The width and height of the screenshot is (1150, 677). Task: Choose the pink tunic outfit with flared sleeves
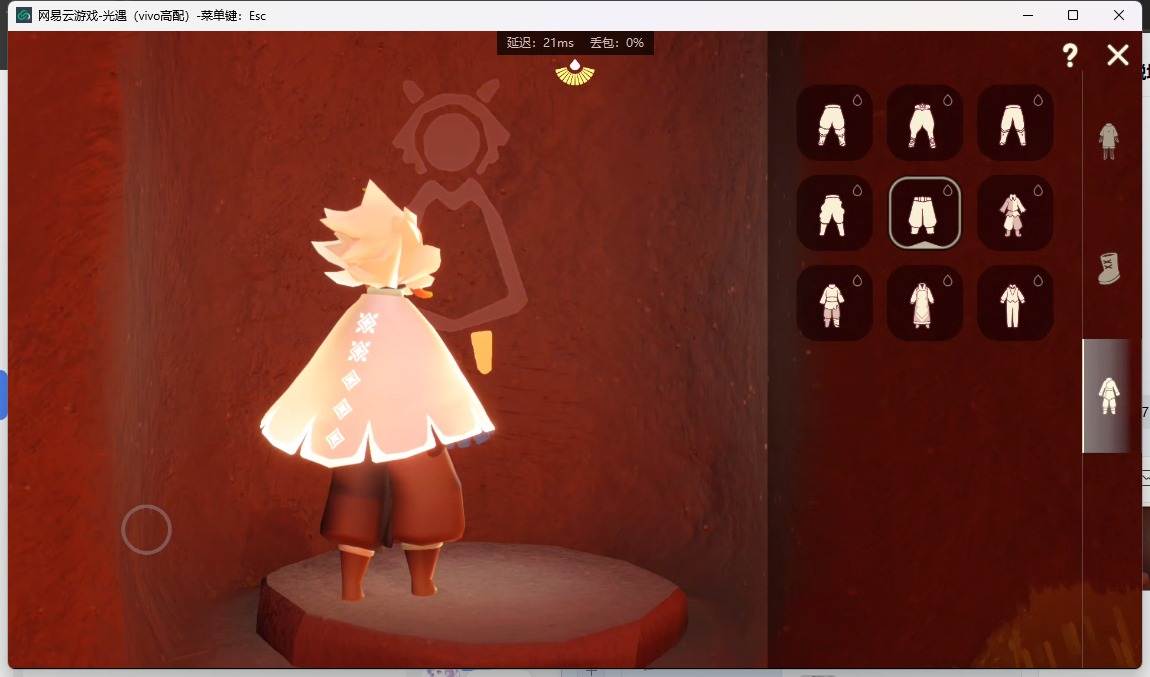pyautogui.click(x=1016, y=213)
